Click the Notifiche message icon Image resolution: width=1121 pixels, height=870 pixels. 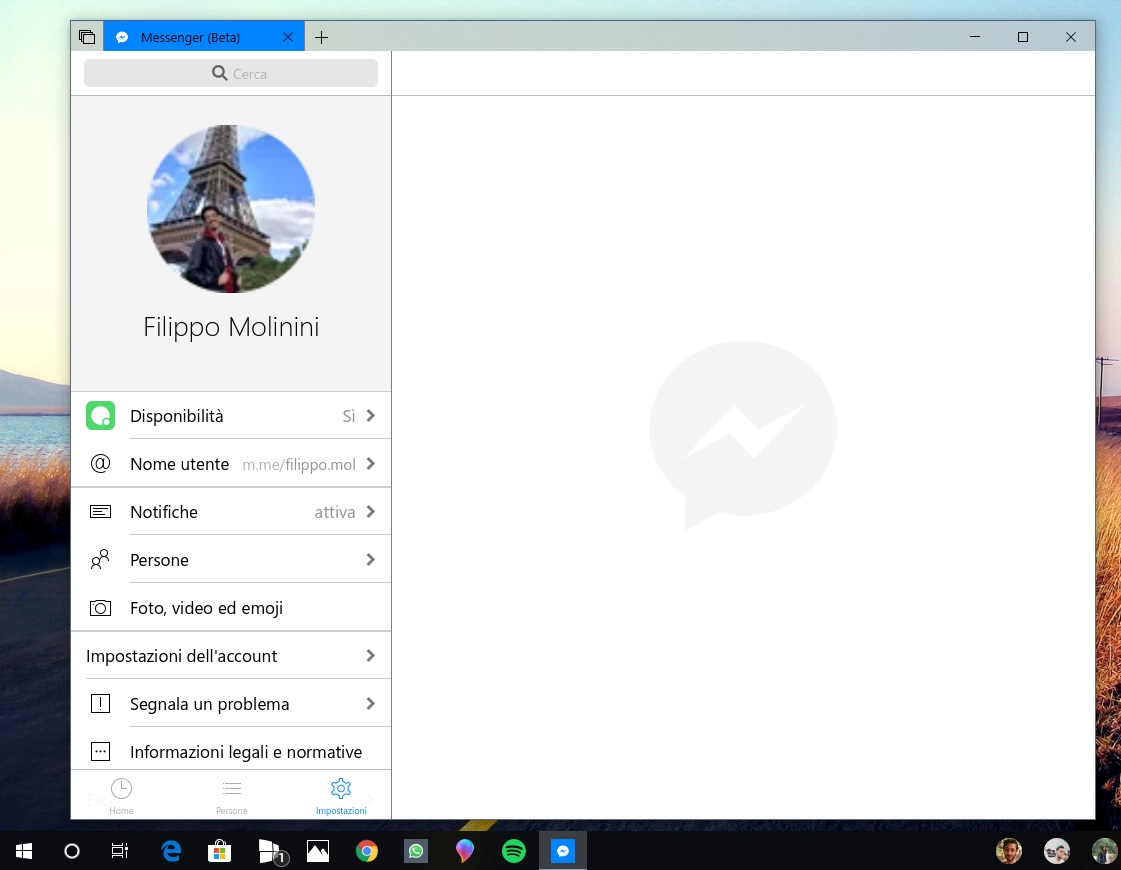tap(100, 512)
